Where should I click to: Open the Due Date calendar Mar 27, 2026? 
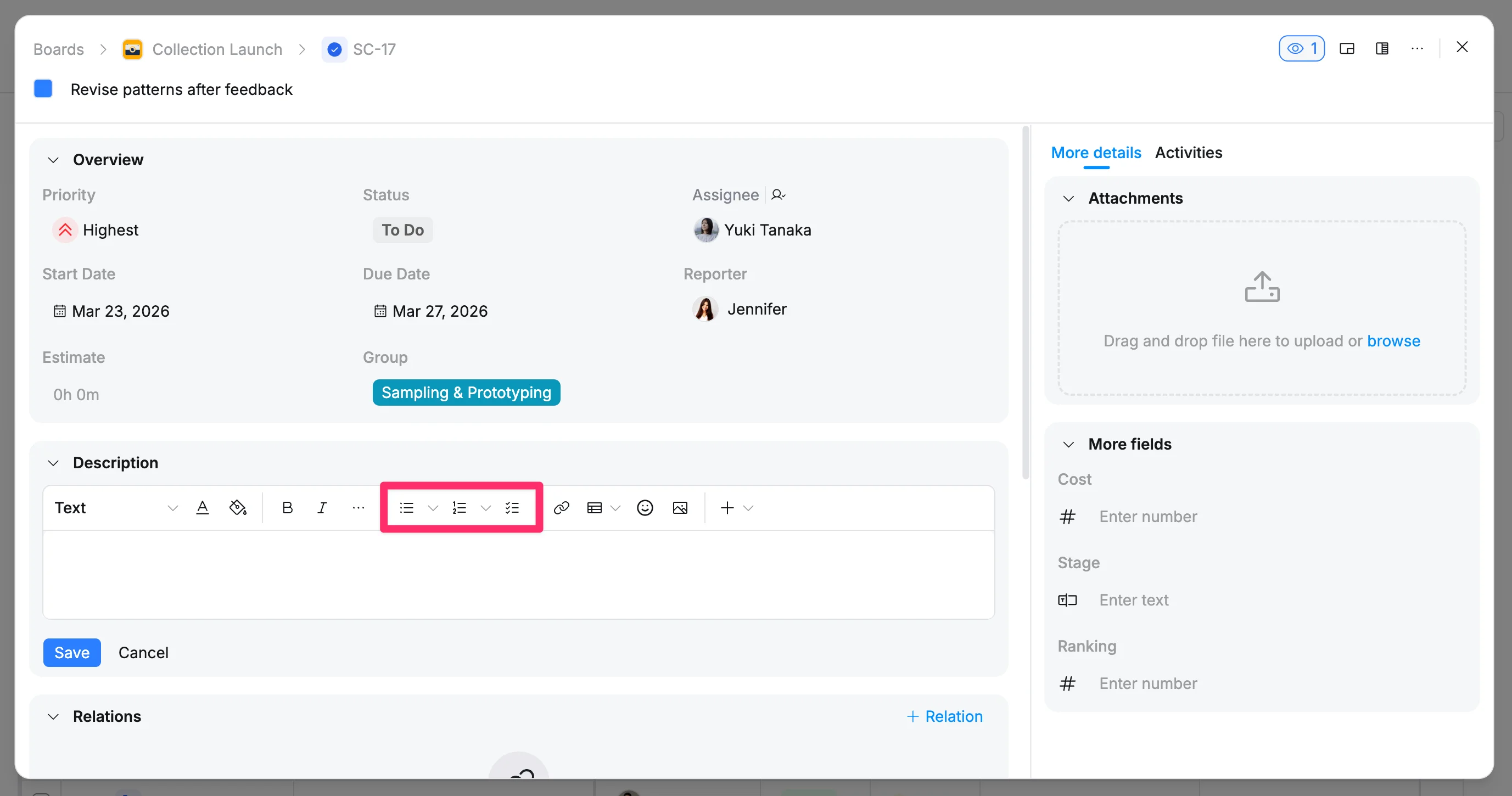[432, 311]
